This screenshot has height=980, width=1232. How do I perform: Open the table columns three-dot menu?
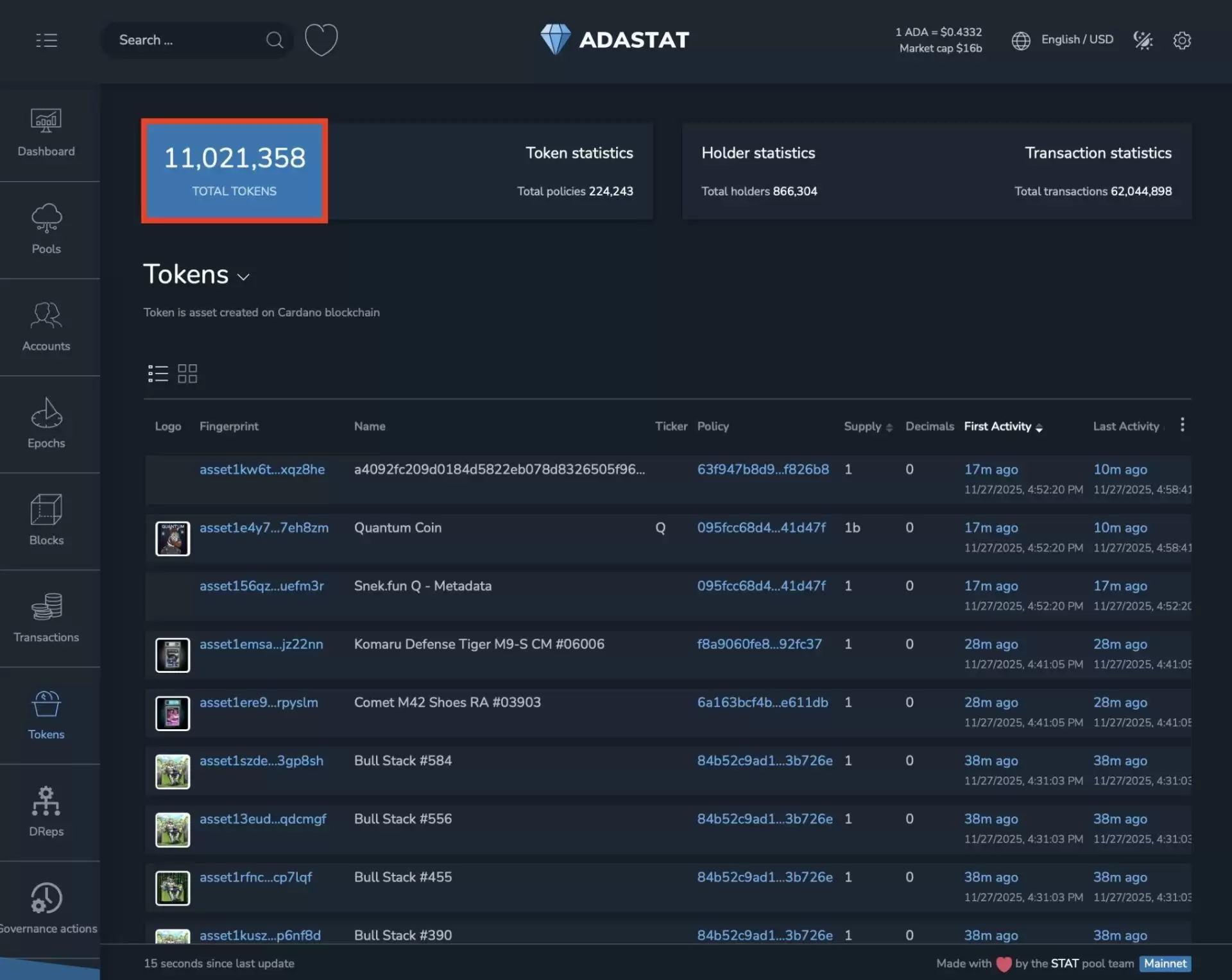(1182, 425)
